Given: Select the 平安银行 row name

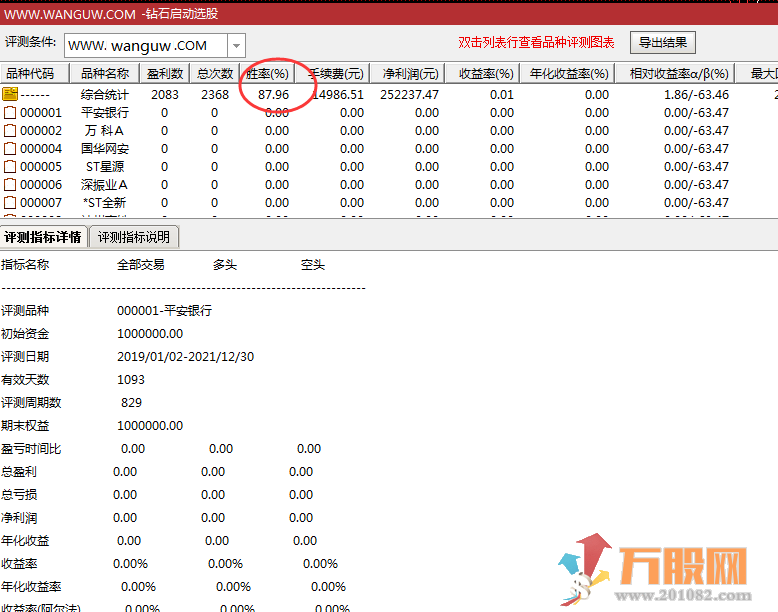Looking at the screenshot, I should point(105,113).
